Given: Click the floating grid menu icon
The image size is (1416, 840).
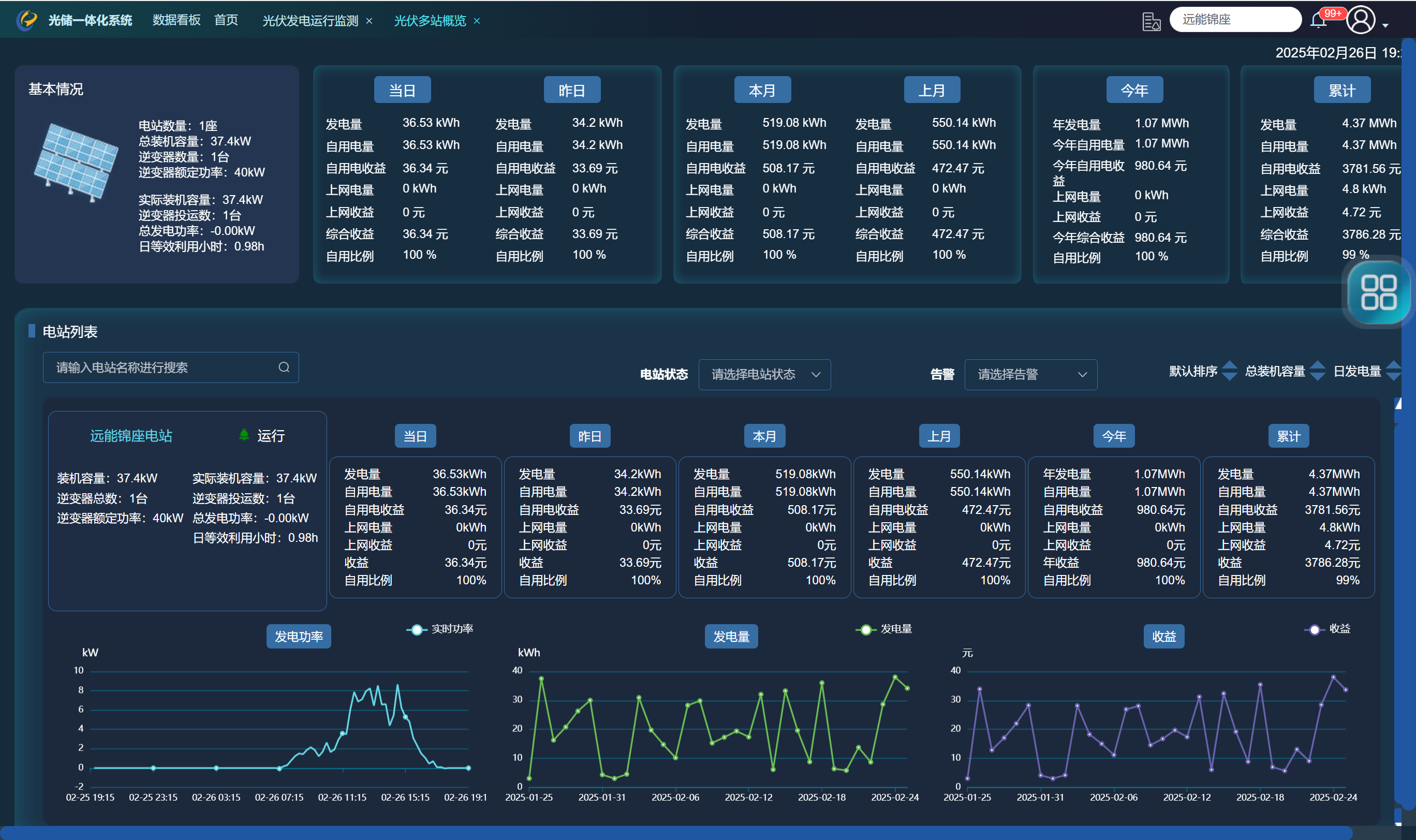Looking at the screenshot, I should [x=1378, y=292].
